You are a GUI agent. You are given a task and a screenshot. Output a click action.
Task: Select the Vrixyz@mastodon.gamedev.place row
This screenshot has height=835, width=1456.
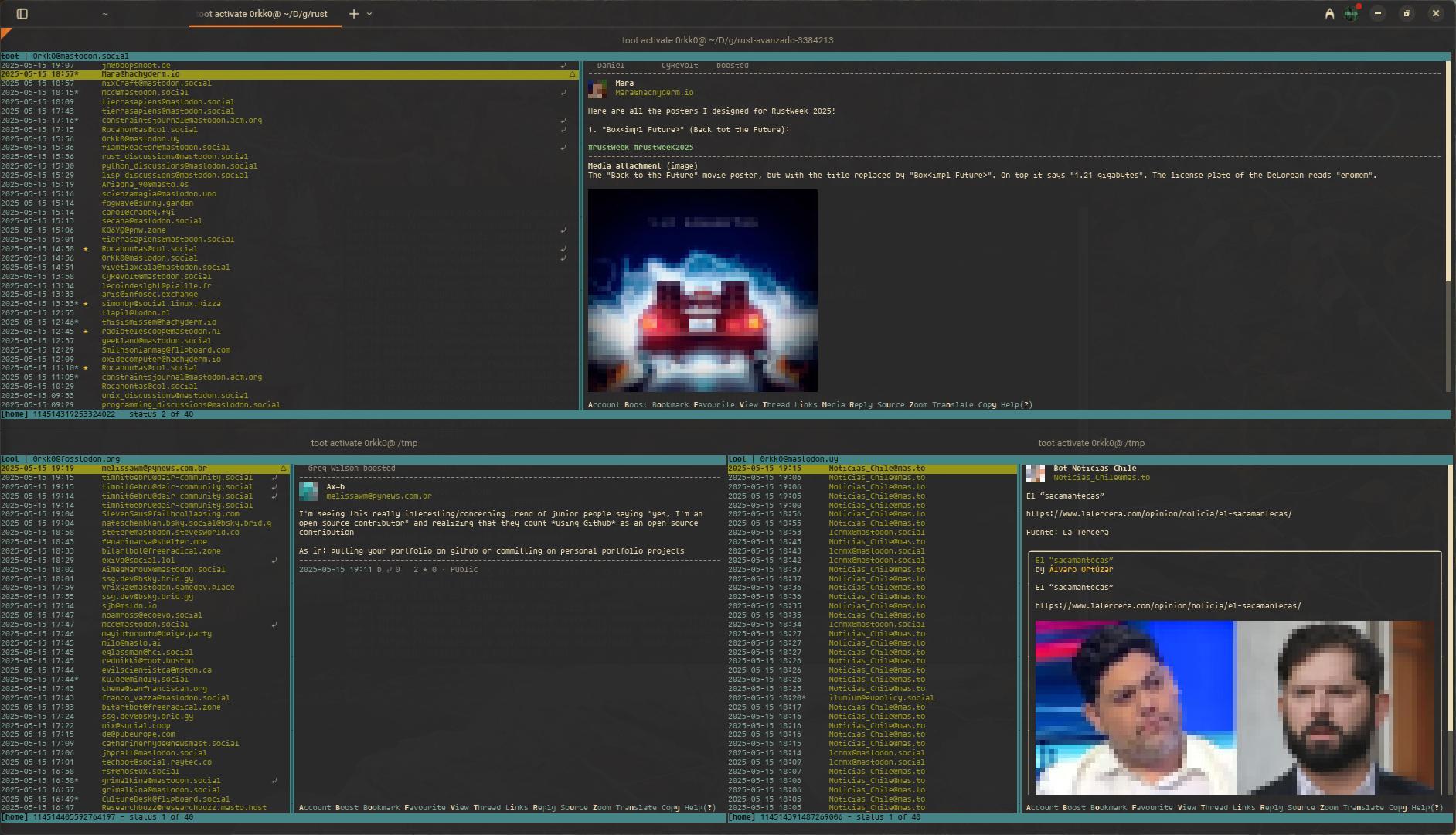(145, 588)
